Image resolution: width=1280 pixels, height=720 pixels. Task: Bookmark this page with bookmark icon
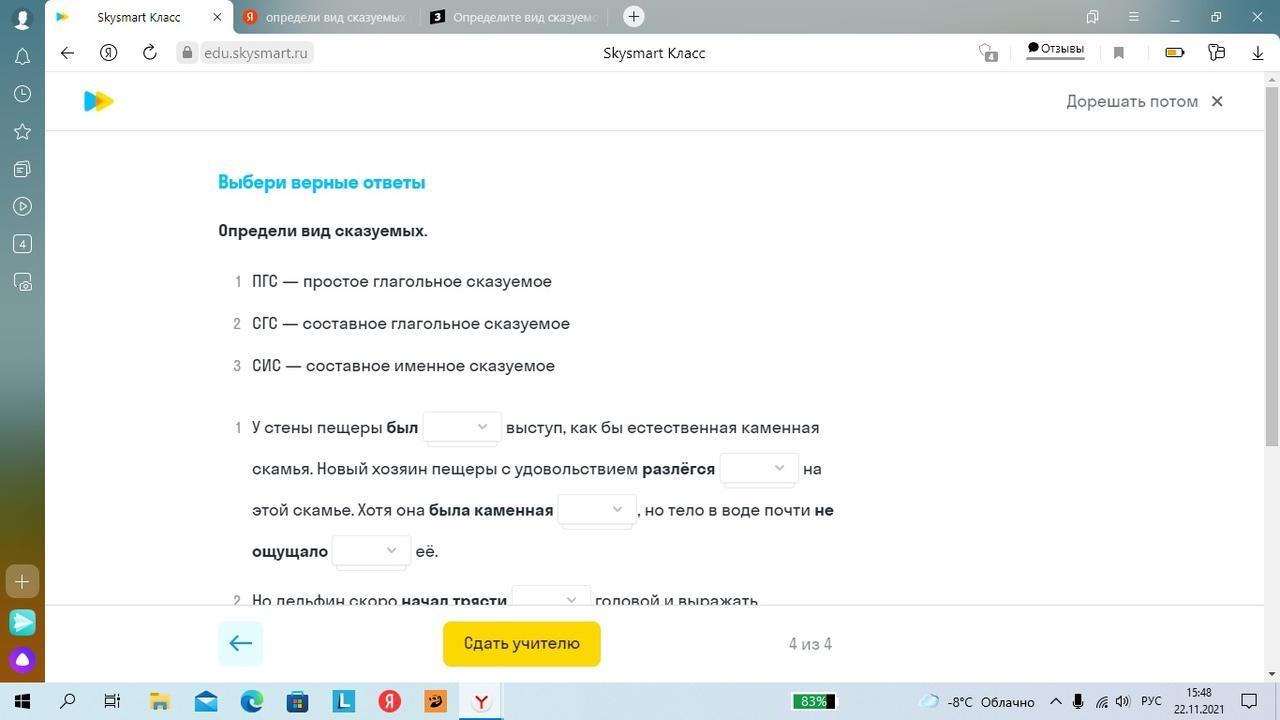pos(1119,53)
